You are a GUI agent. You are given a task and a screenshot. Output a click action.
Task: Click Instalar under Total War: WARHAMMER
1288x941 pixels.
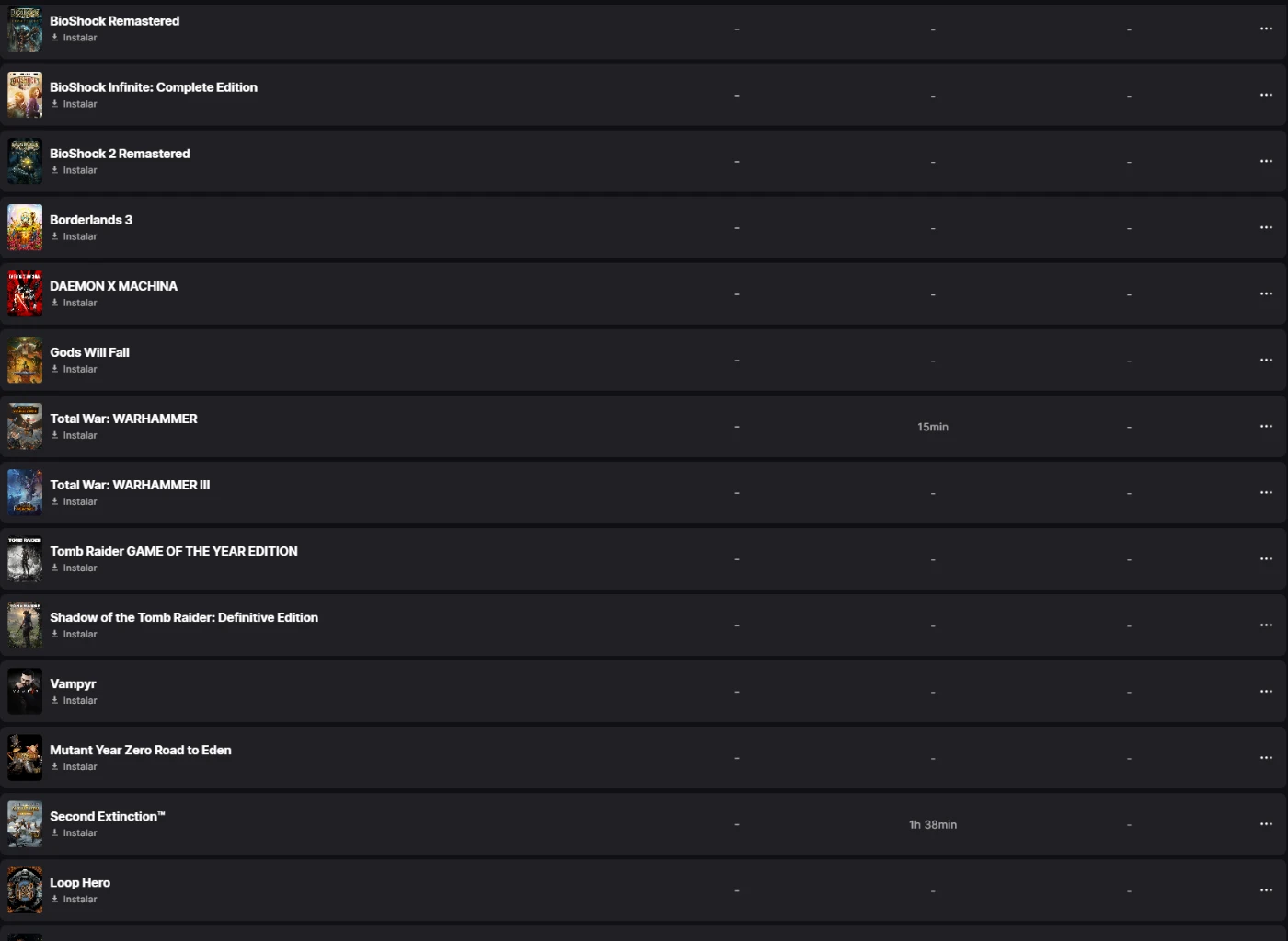point(75,435)
